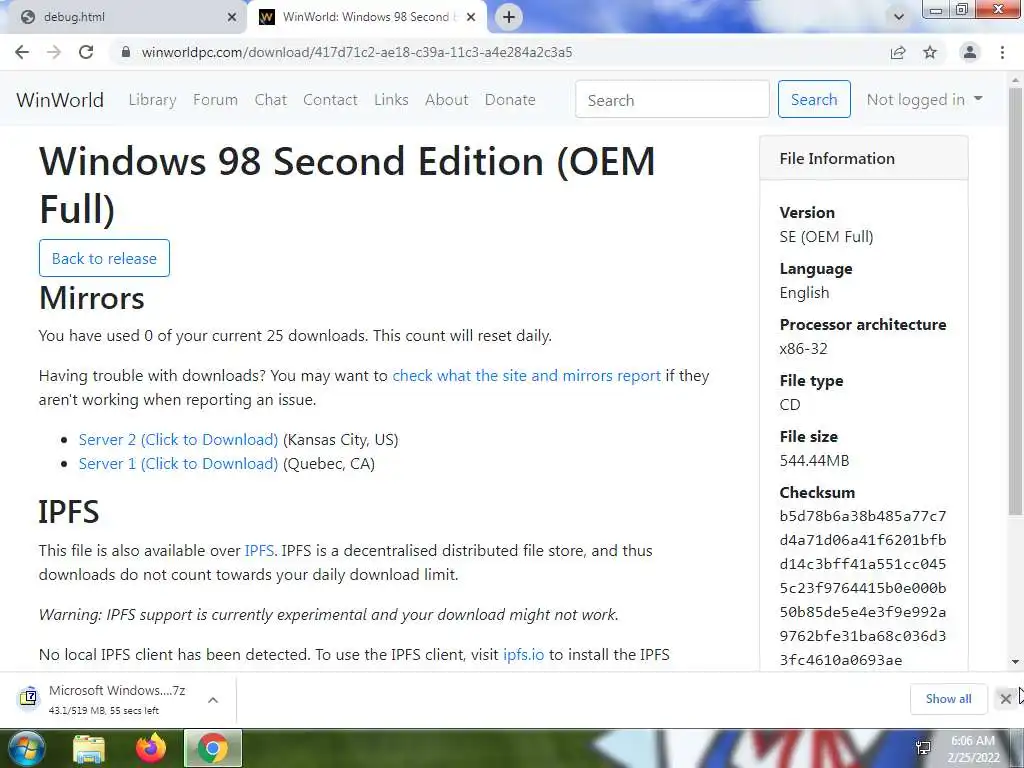Click the Chrome taskbar icon

213,748
